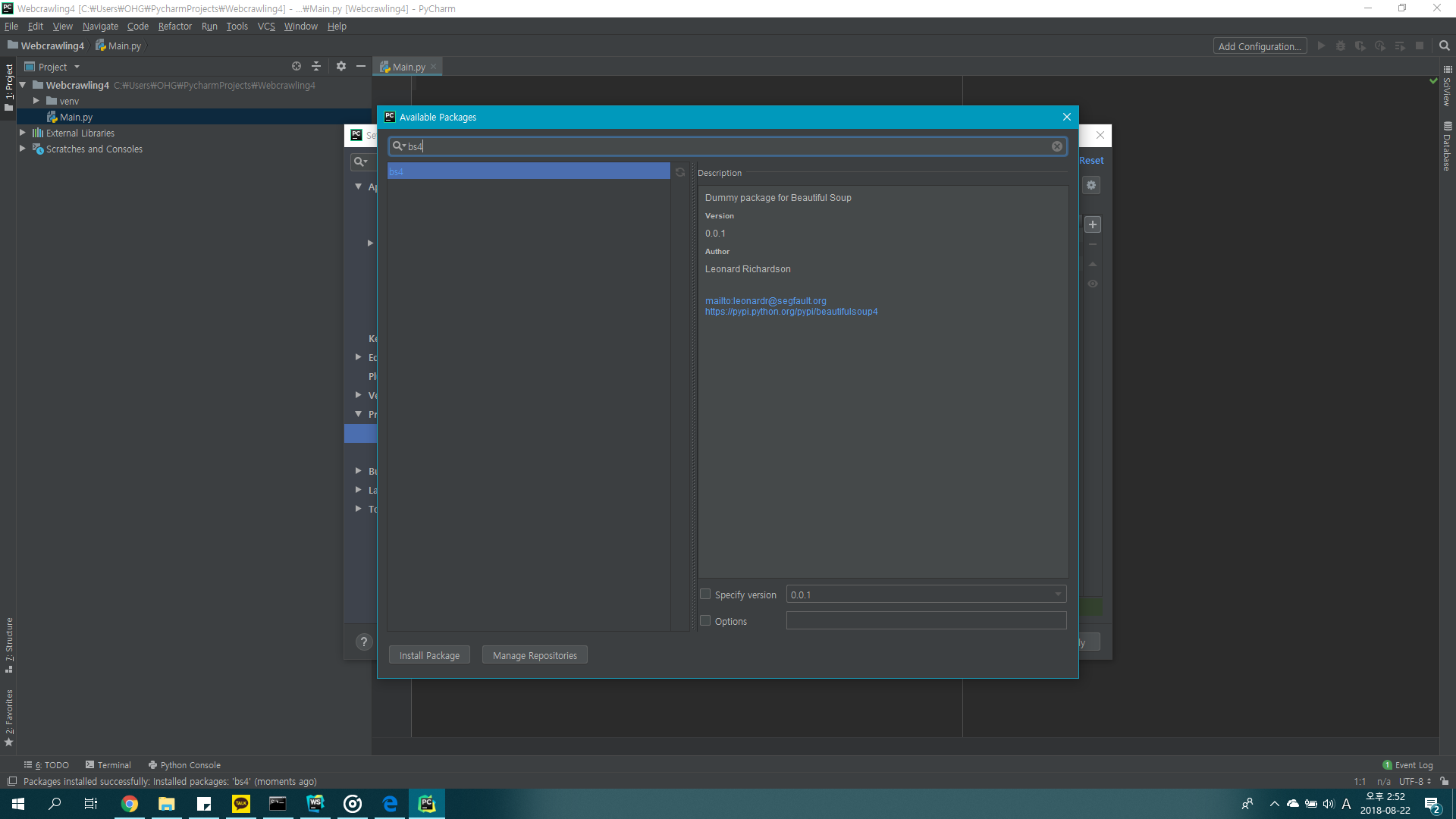Click Install Package button
The width and height of the screenshot is (1456, 819).
(429, 655)
